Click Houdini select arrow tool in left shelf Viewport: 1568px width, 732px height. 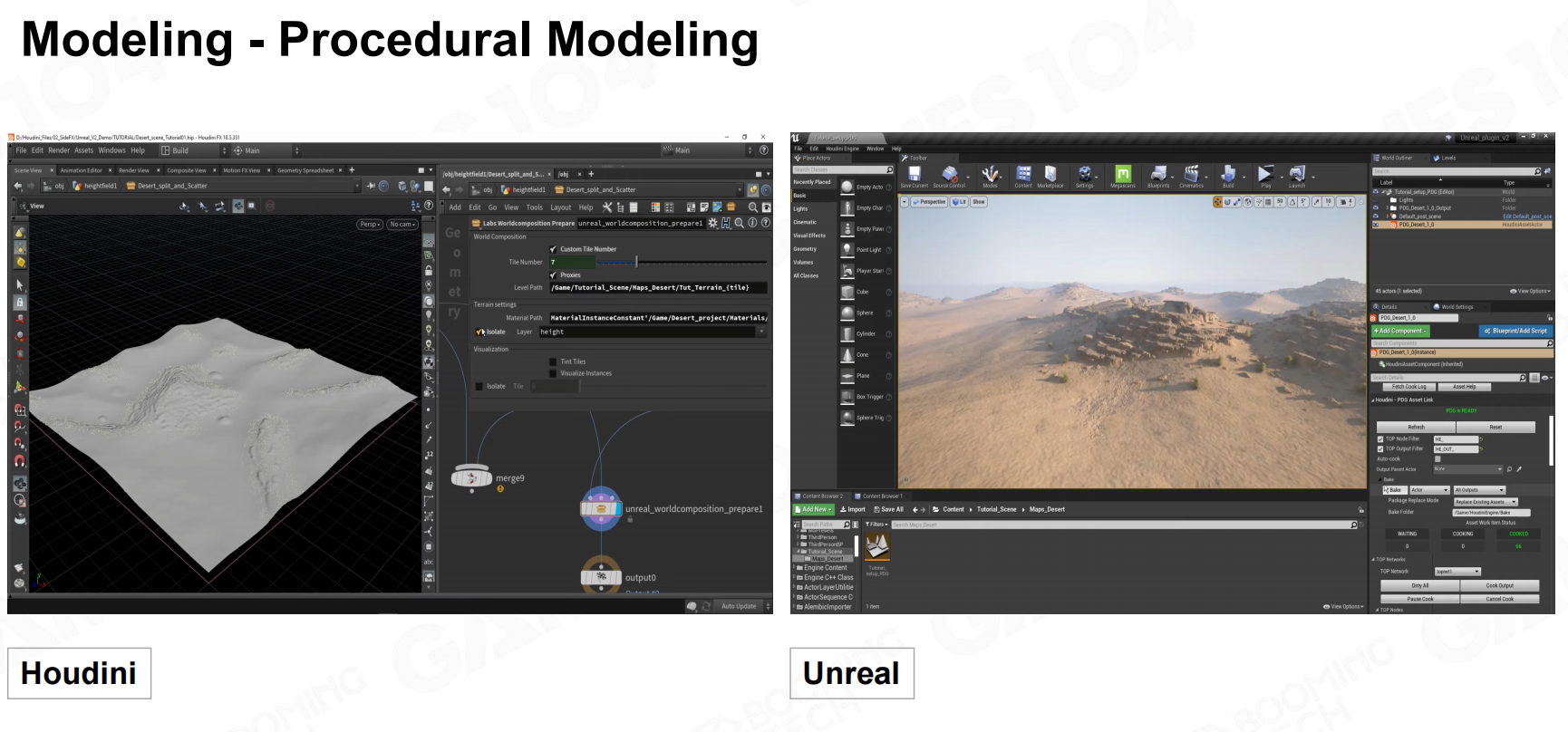point(20,284)
